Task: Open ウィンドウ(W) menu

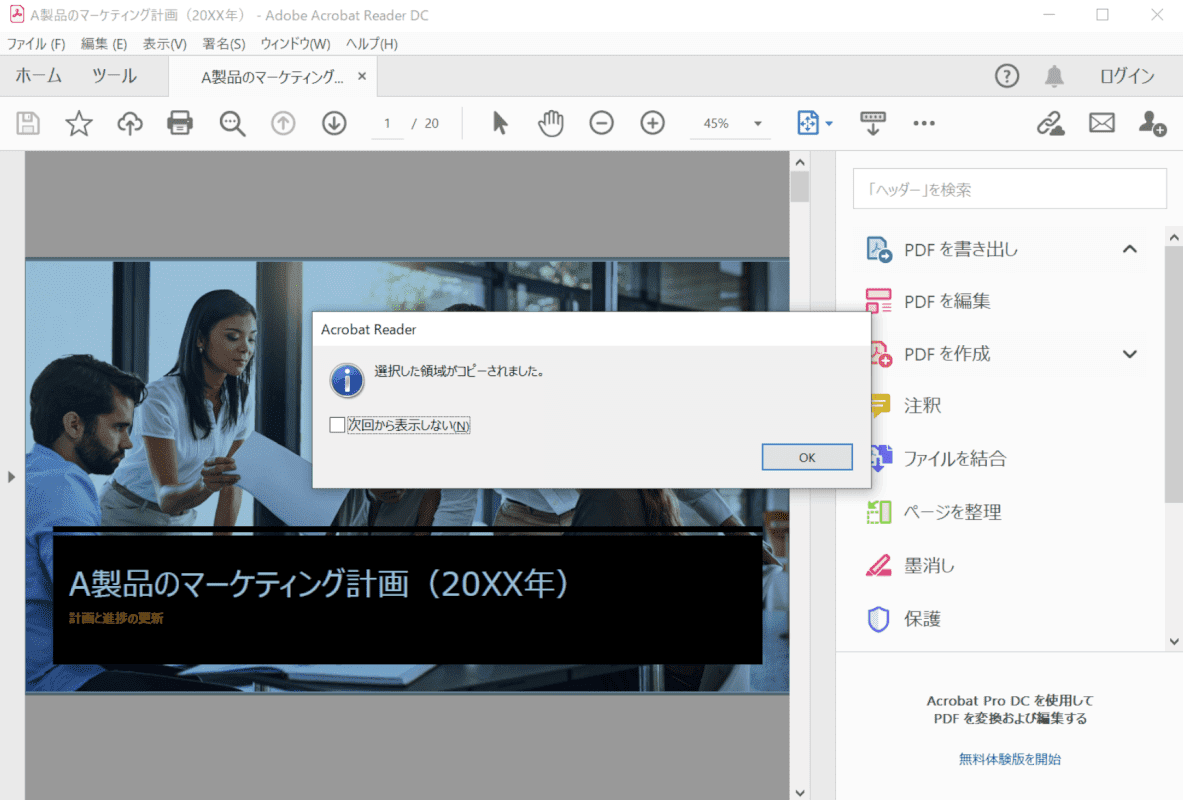Action: click(x=295, y=44)
